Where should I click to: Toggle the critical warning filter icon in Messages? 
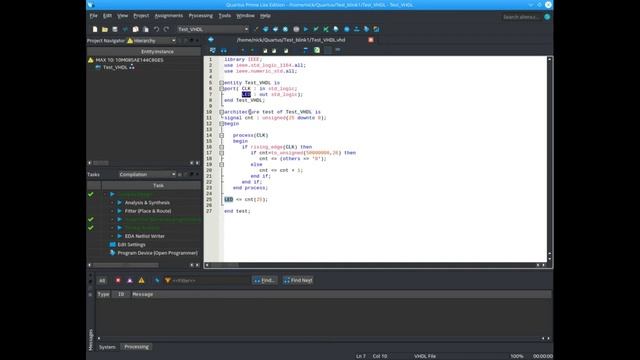tap(130, 280)
